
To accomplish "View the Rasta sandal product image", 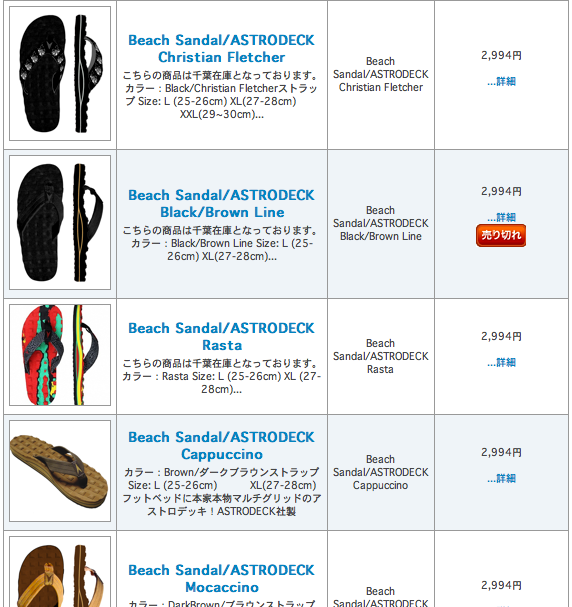I will (x=60, y=355).
